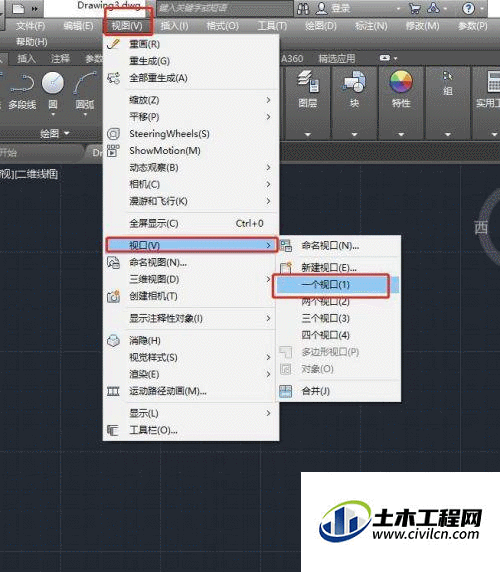
Task: Open the Edit (编辑) menu
Action: [78, 26]
